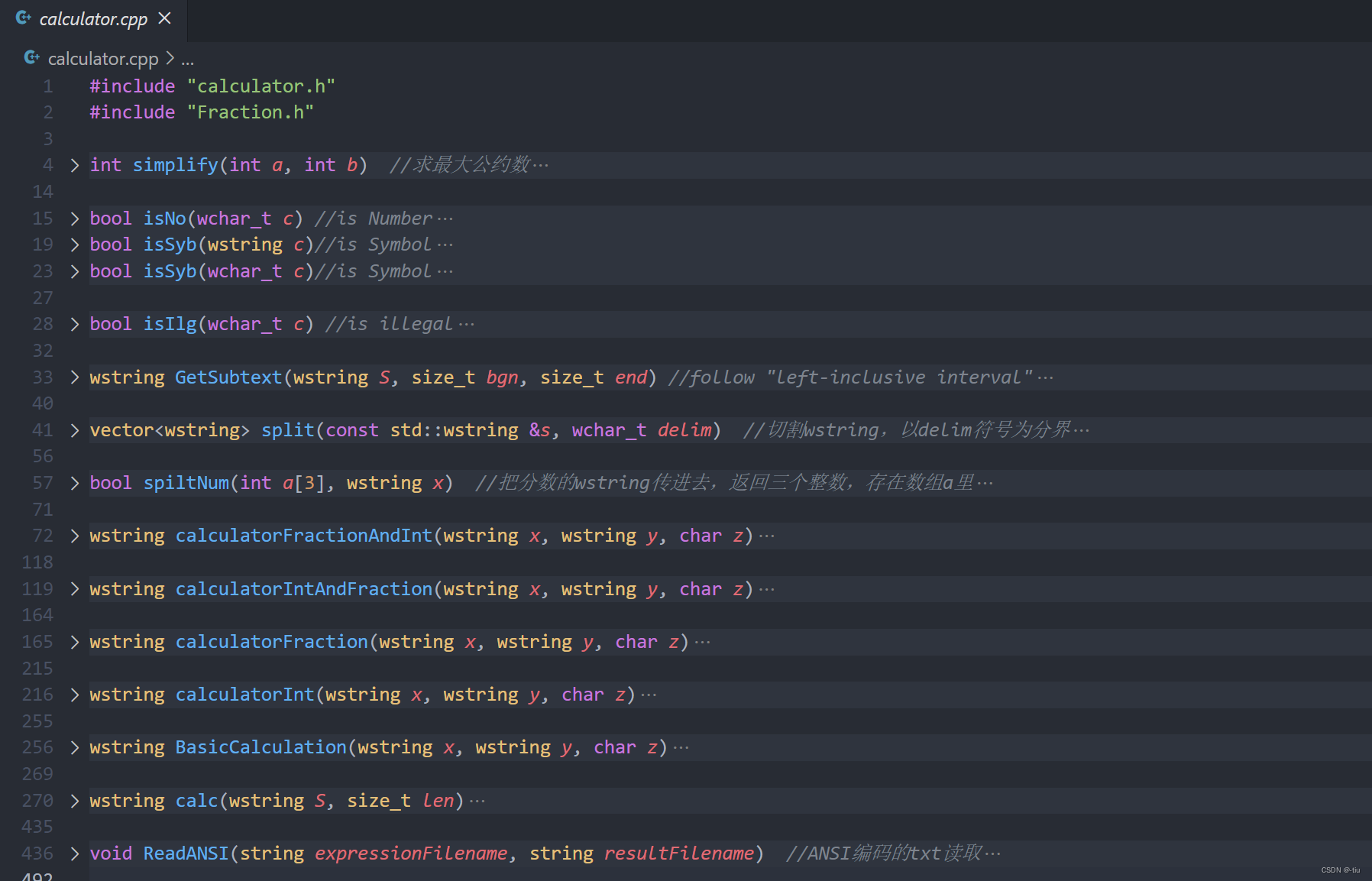Click the "//is Number" comment
This screenshot has width=1372, height=881.
pos(374,219)
